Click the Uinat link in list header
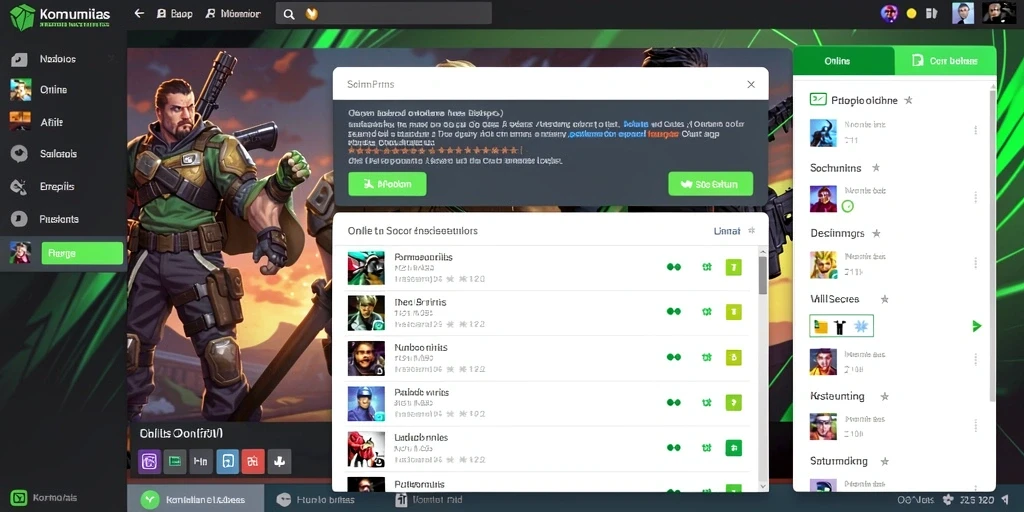The height and width of the screenshot is (512, 1024). [x=727, y=231]
